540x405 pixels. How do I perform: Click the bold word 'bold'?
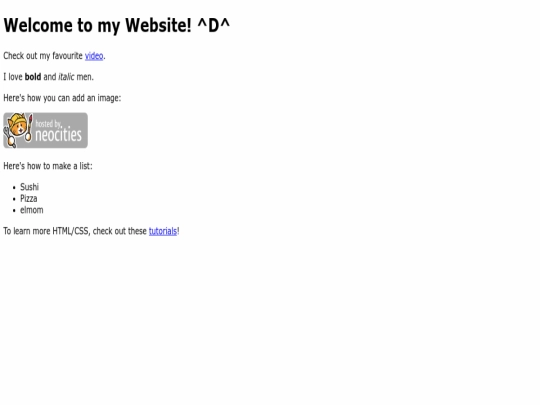[33, 77]
